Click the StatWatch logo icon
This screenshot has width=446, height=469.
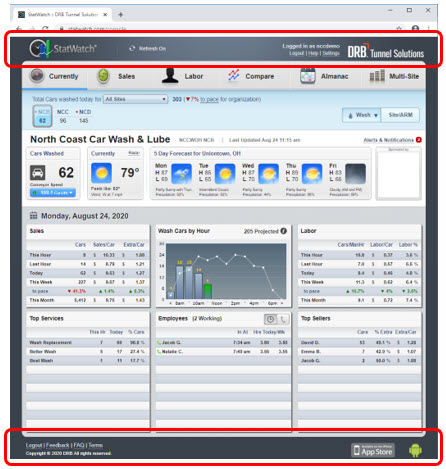39,49
